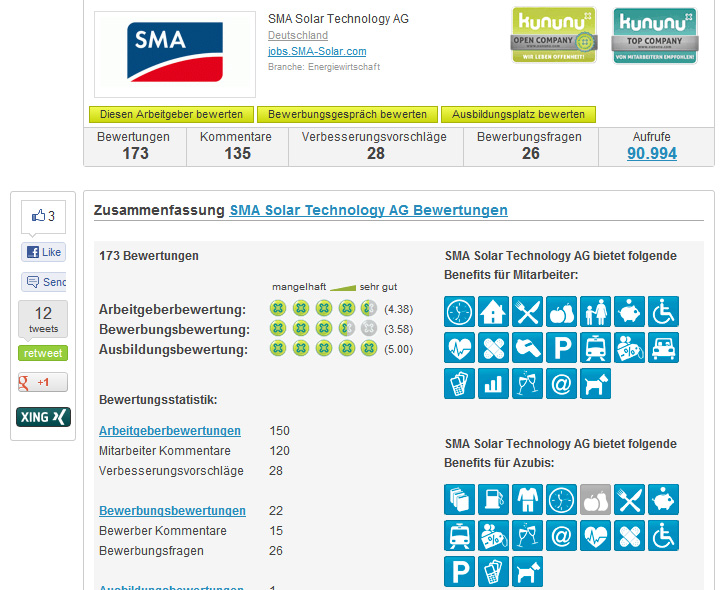The image size is (720, 590).
Task: Click the grayed-out fruit benefit icon
Action: (x=595, y=500)
